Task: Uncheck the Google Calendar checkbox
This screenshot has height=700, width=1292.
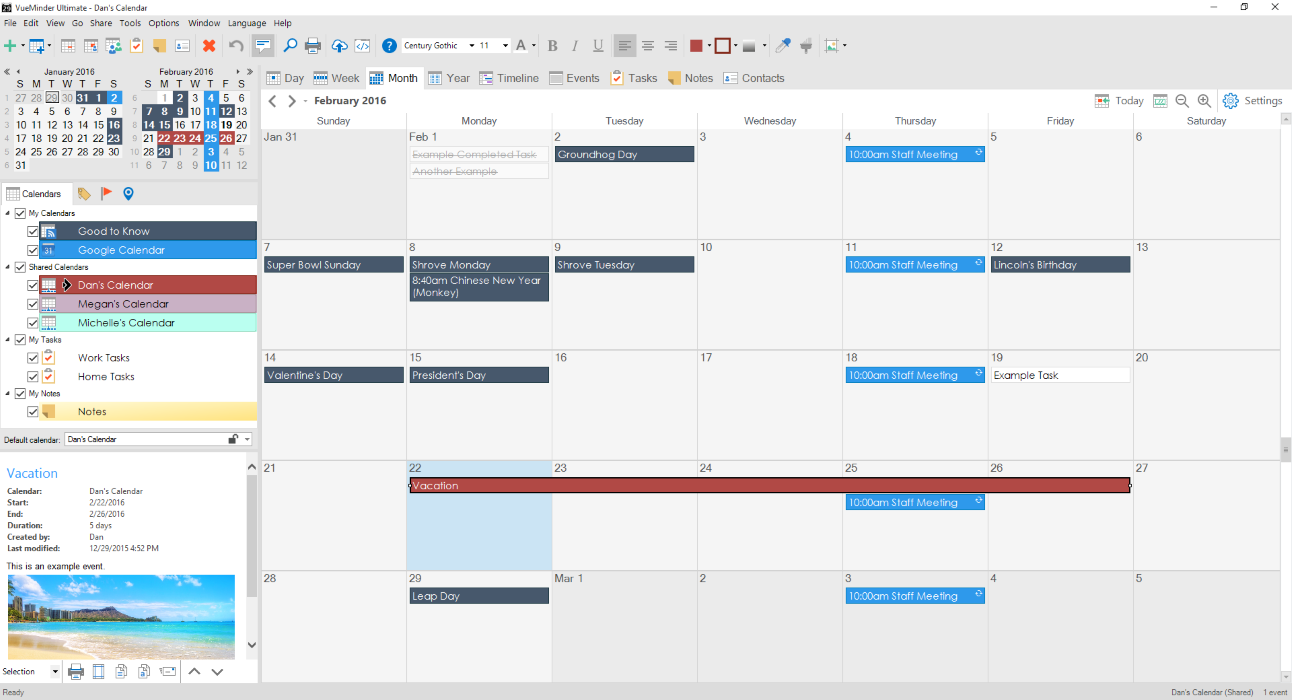Action: [33, 250]
